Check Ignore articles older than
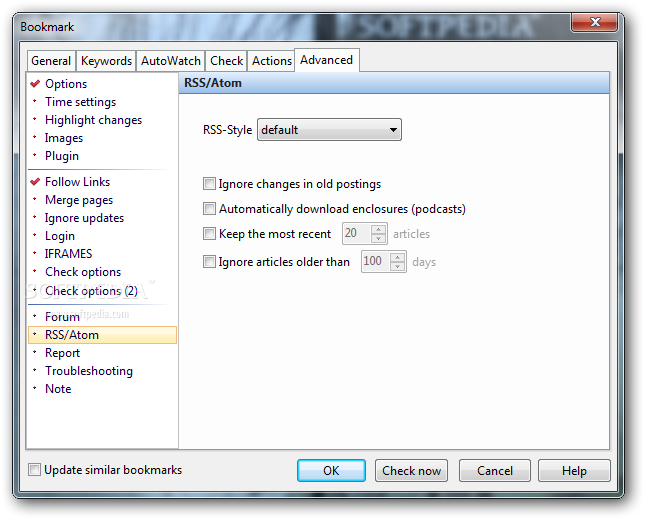This screenshot has width=645, height=519. 209,262
